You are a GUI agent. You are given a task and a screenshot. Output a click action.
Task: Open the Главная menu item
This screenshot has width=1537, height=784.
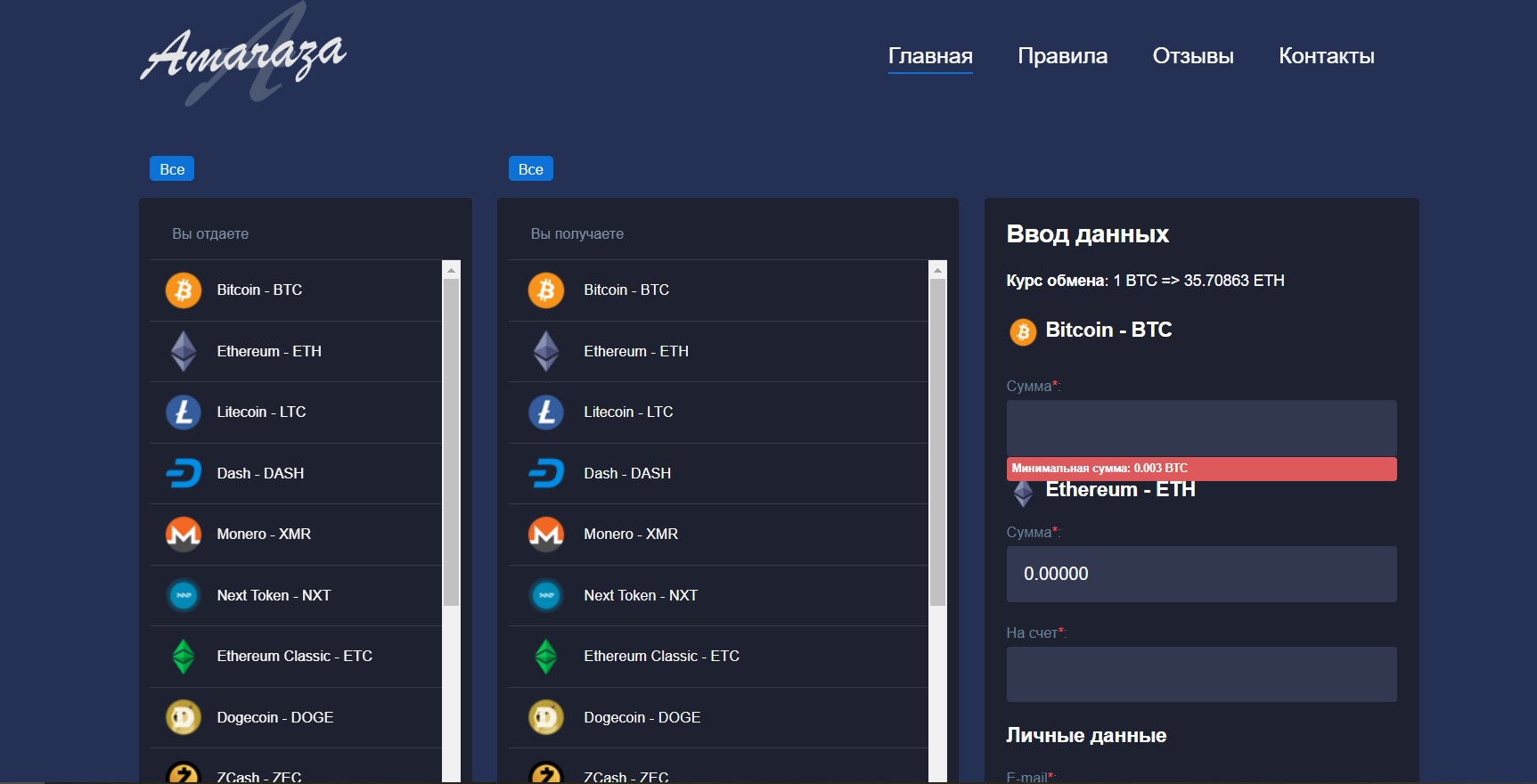(930, 56)
